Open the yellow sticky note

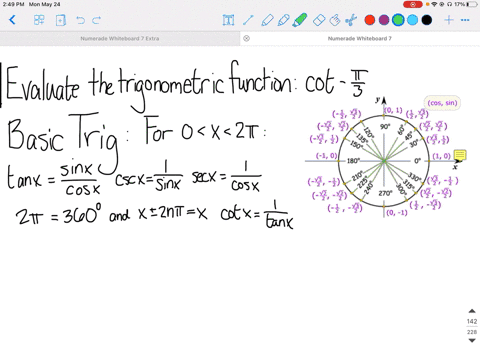pyautogui.click(x=460, y=155)
